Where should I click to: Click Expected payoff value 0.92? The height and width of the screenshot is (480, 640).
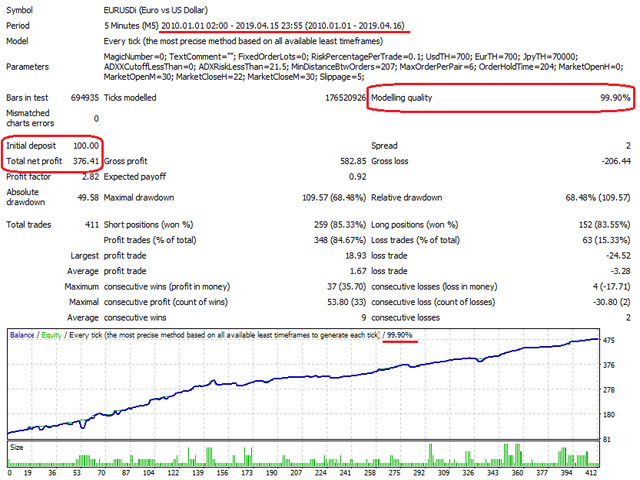click(x=358, y=177)
